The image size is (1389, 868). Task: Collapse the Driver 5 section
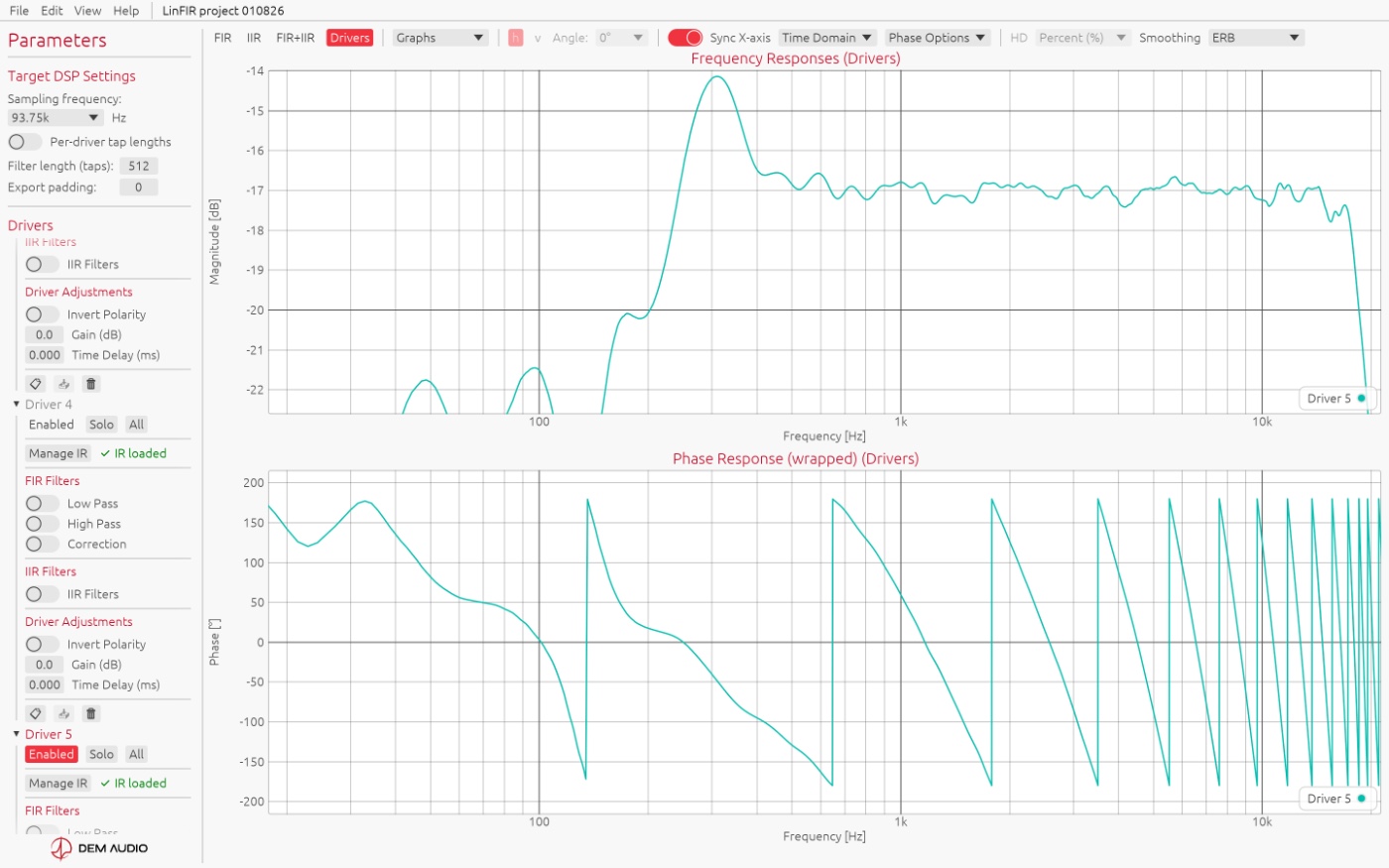pos(17,734)
